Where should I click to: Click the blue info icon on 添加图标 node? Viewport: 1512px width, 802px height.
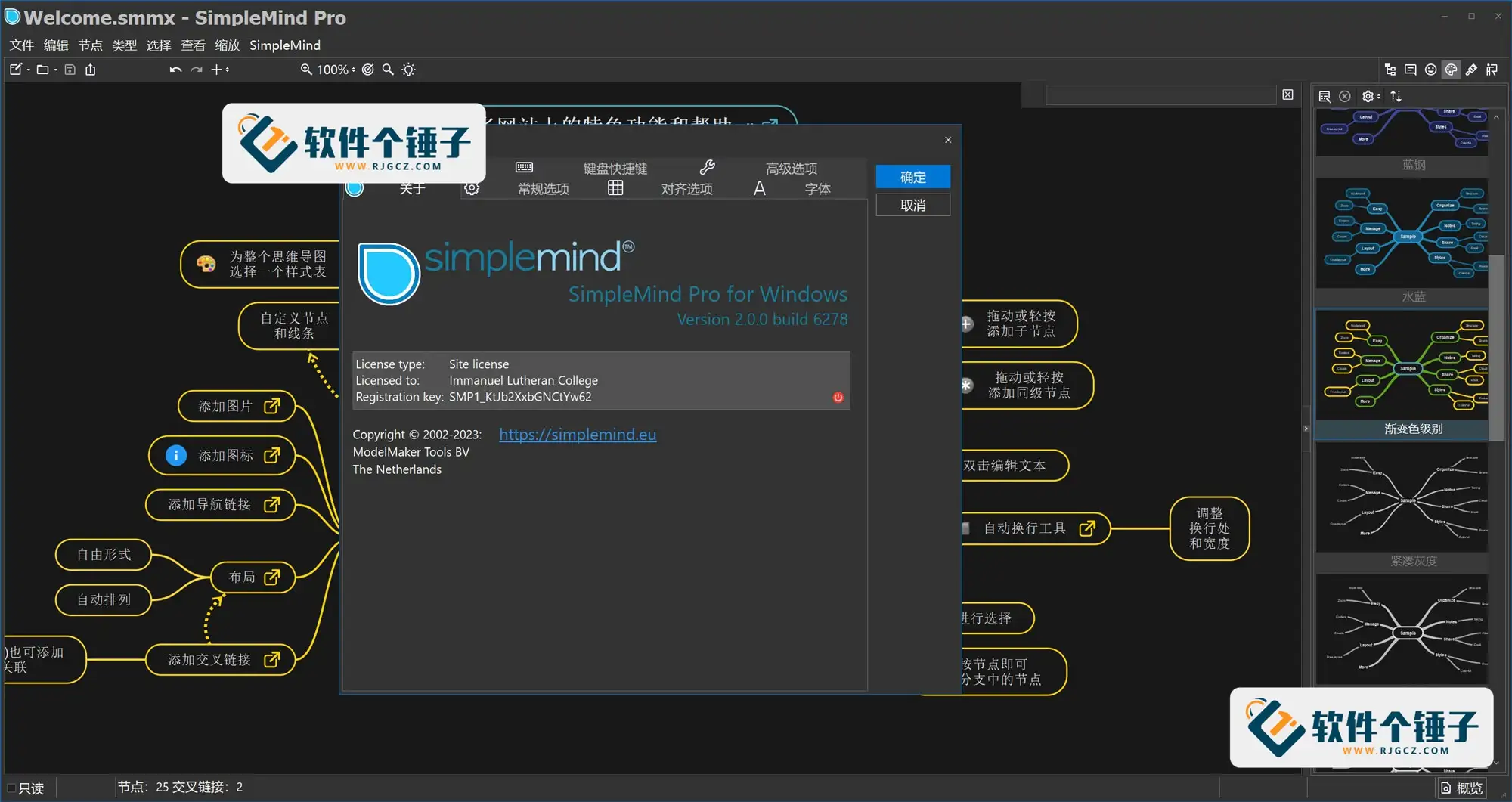pyautogui.click(x=176, y=455)
